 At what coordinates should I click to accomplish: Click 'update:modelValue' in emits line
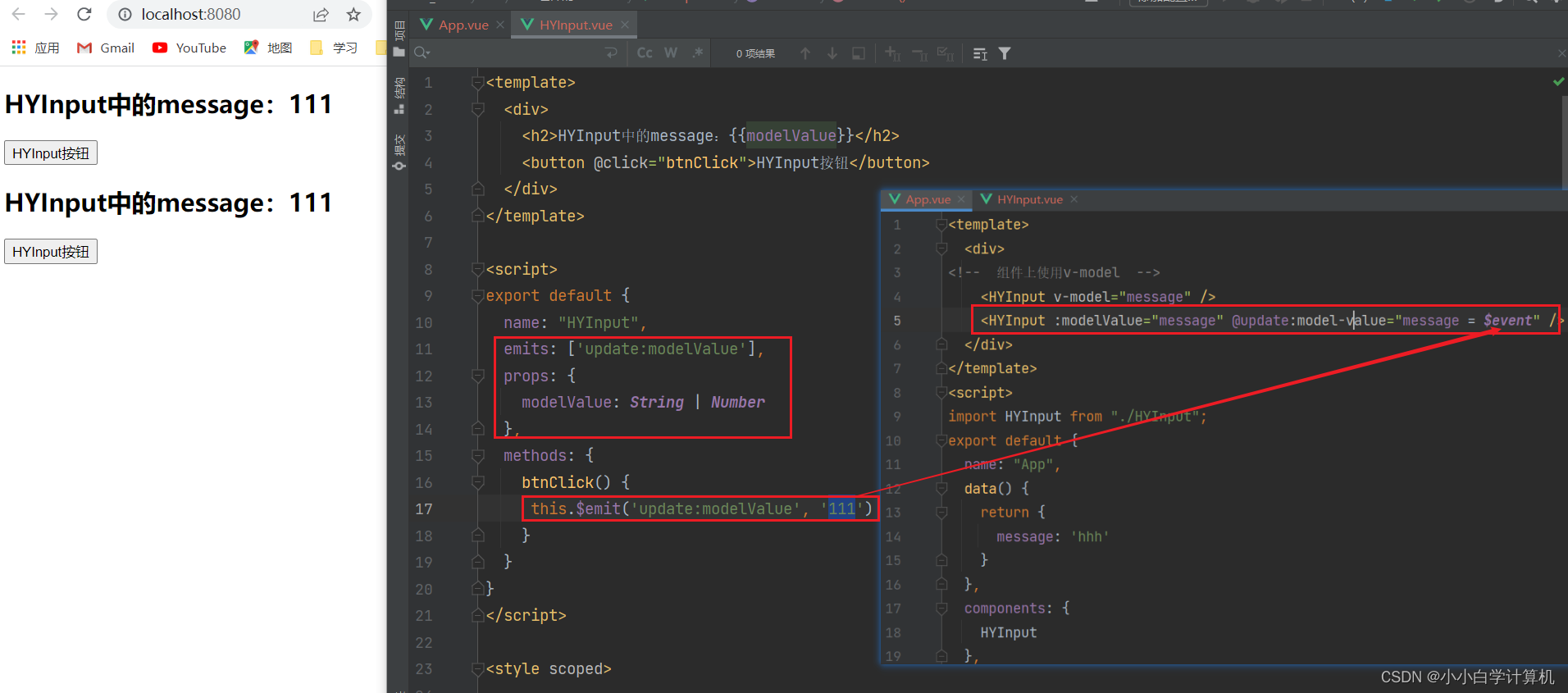pyautogui.click(x=663, y=349)
